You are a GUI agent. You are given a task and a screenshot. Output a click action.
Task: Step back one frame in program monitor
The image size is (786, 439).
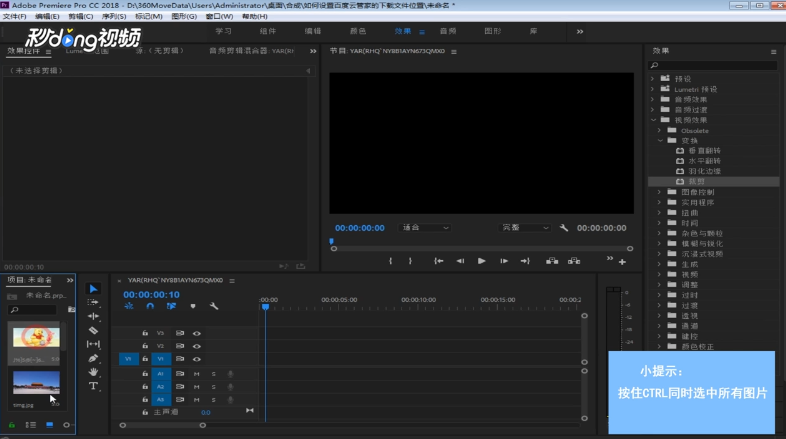tap(460, 261)
